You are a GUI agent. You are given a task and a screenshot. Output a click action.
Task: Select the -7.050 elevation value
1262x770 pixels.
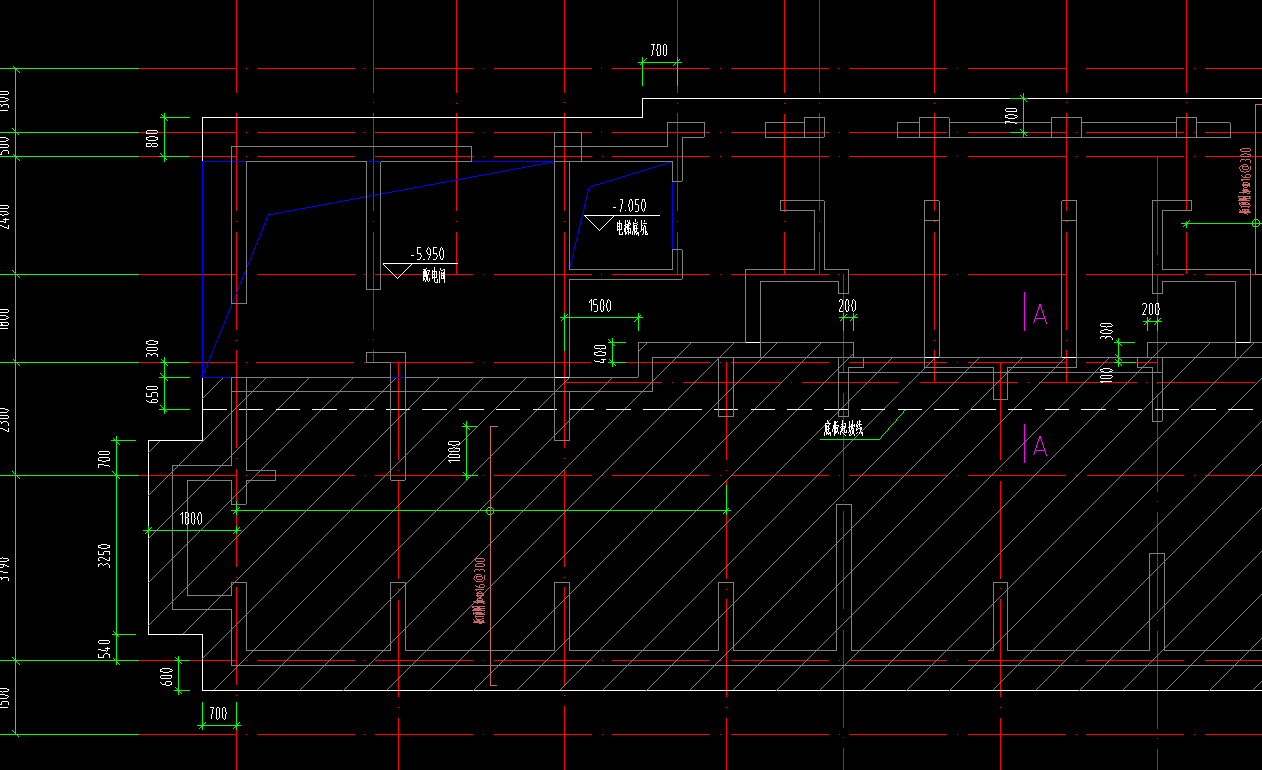[x=628, y=206]
